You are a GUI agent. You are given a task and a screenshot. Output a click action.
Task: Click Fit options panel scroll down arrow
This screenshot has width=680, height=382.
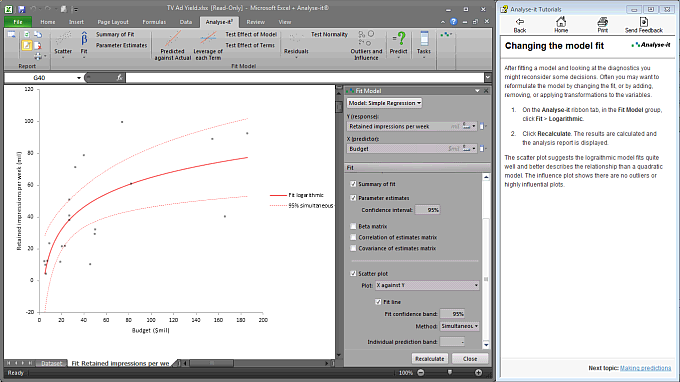click(486, 345)
